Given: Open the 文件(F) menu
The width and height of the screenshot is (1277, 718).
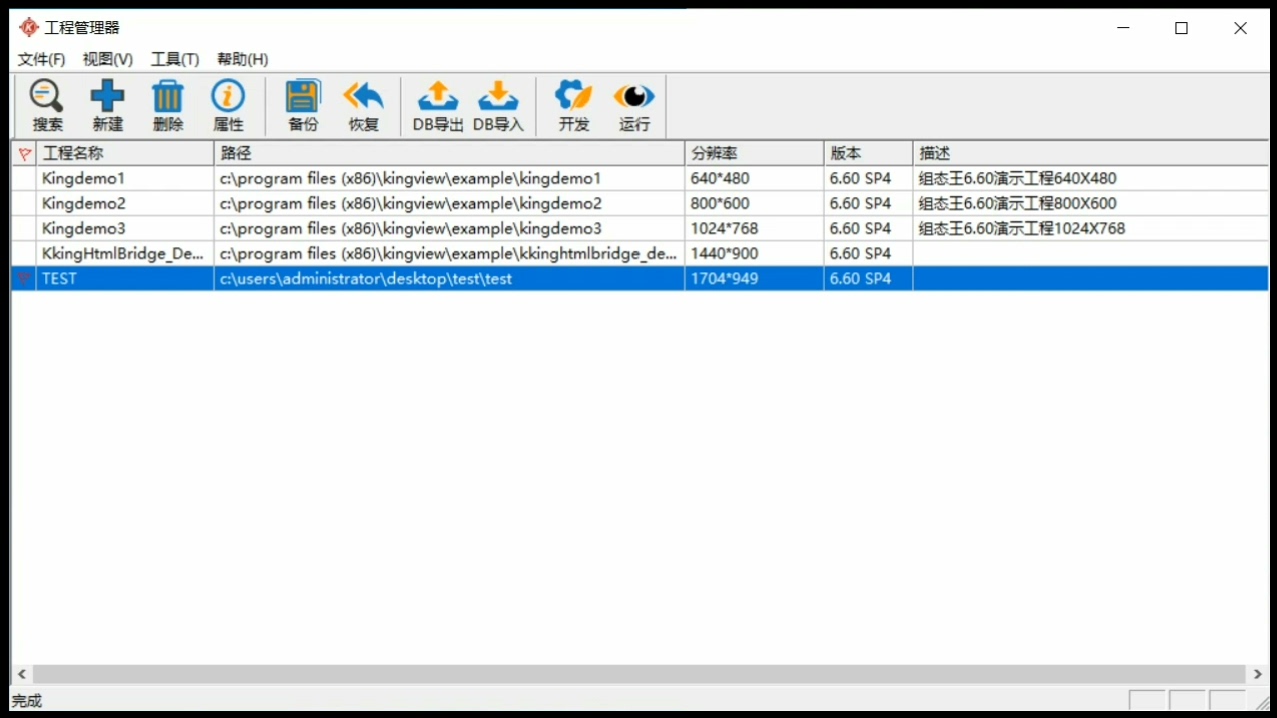Looking at the screenshot, I should click(x=41, y=60).
